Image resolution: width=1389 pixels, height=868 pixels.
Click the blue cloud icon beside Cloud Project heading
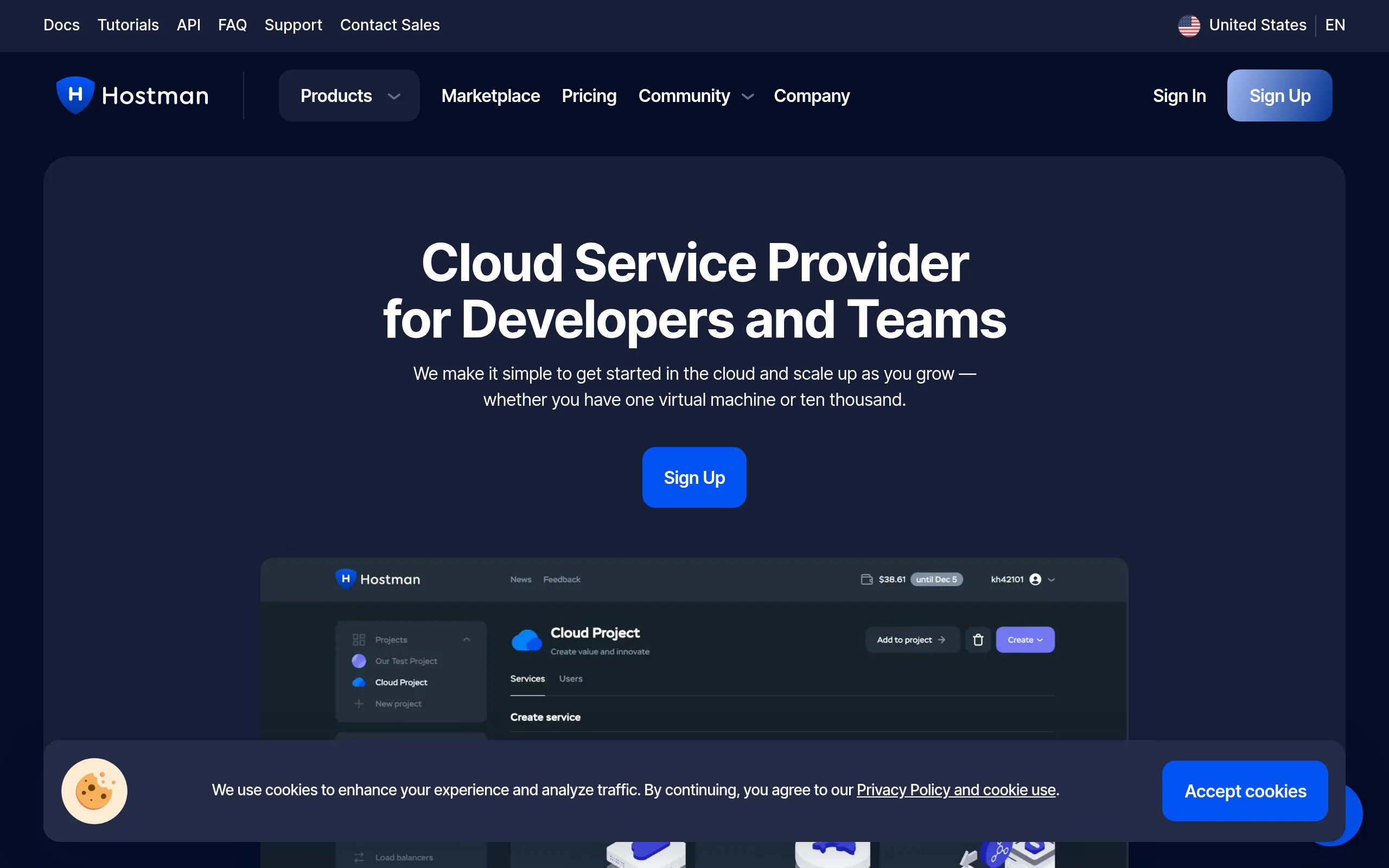[x=526, y=640]
